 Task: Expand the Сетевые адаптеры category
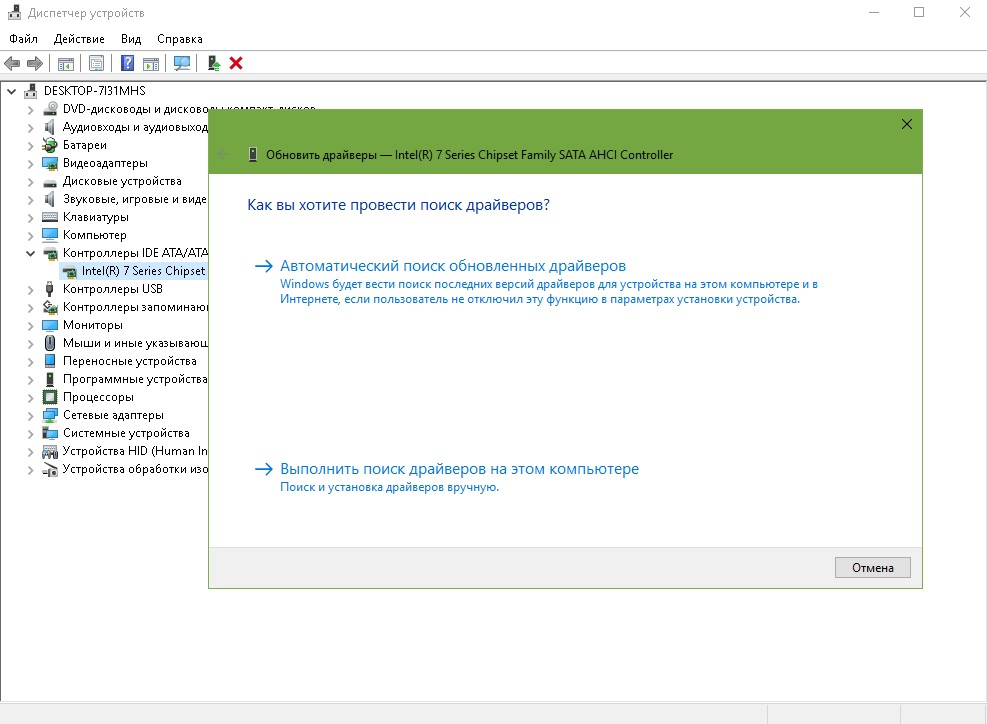(30, 416)
